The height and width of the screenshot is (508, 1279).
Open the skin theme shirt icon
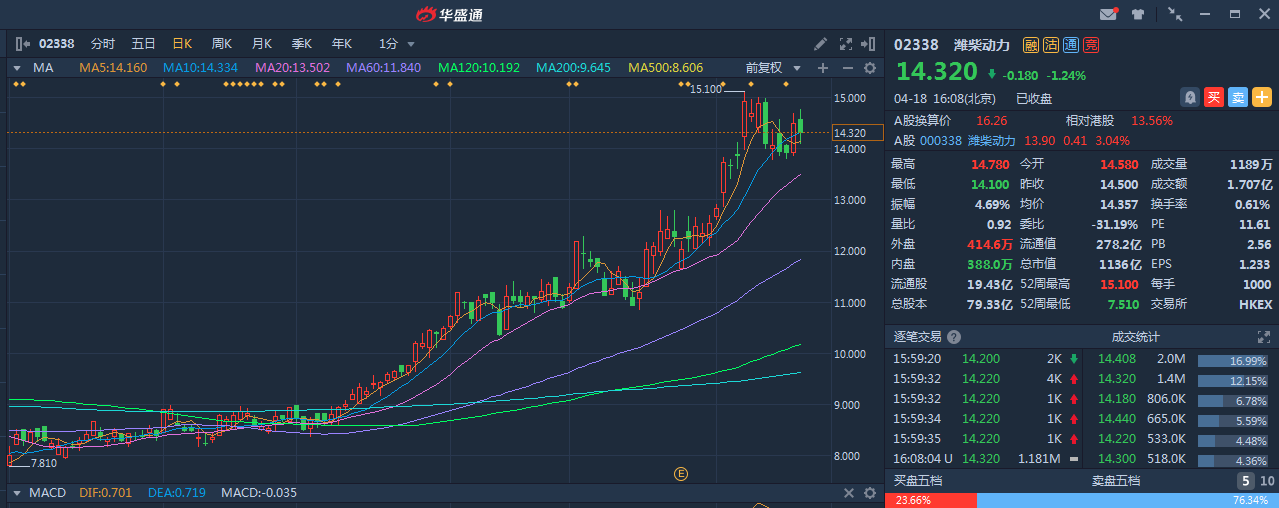1138,14
